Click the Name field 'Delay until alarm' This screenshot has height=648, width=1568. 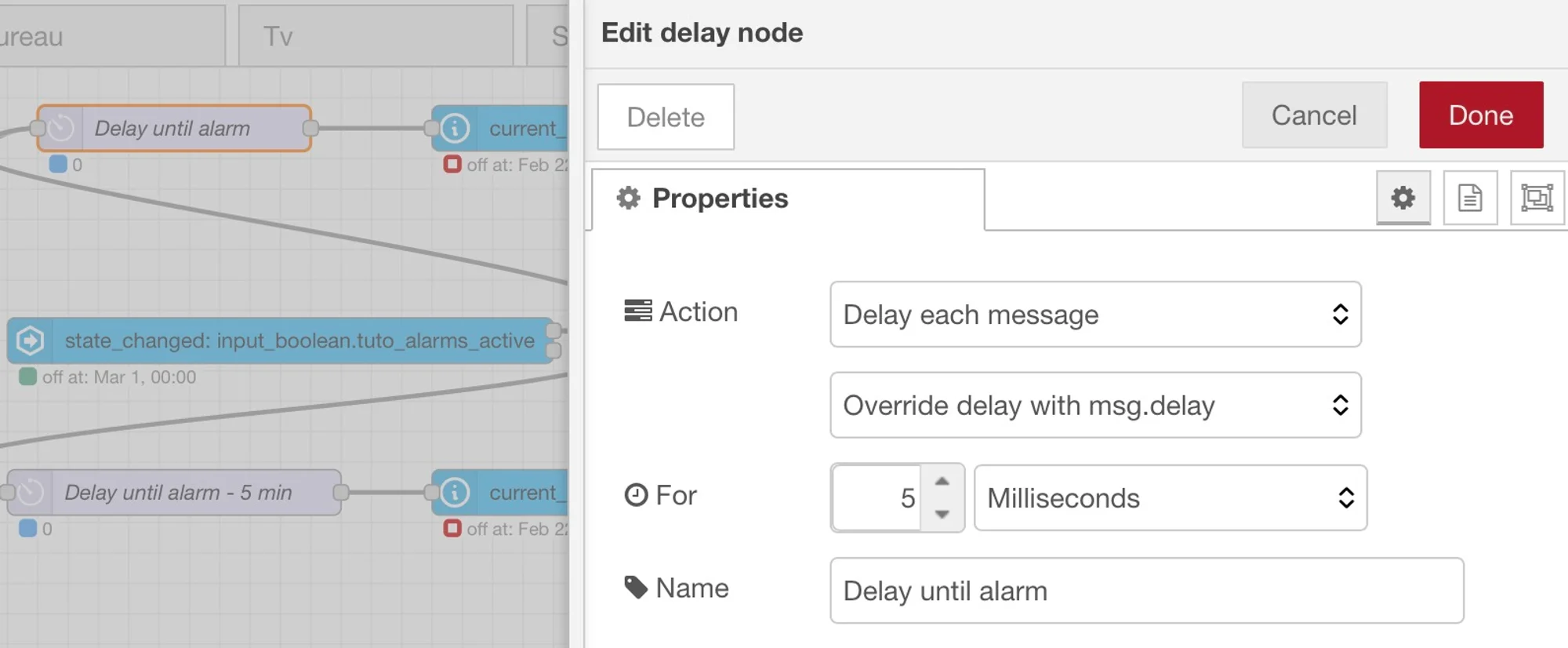tap(1146, 591)
